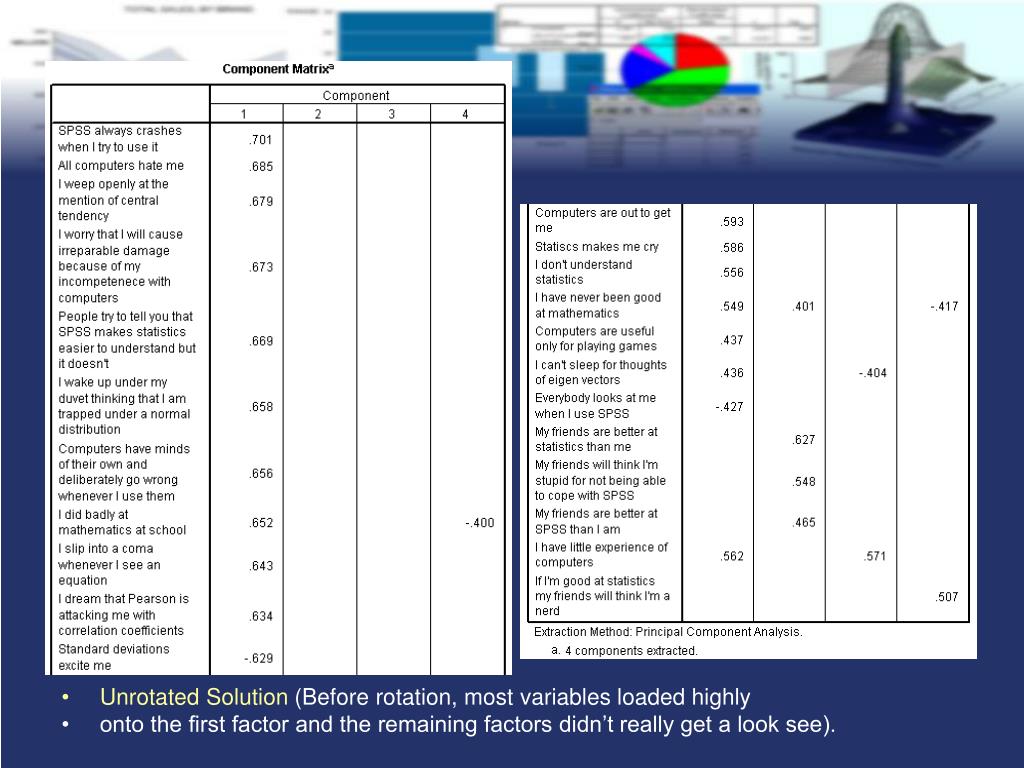Click the loading value .658

[x=261, y=407]
